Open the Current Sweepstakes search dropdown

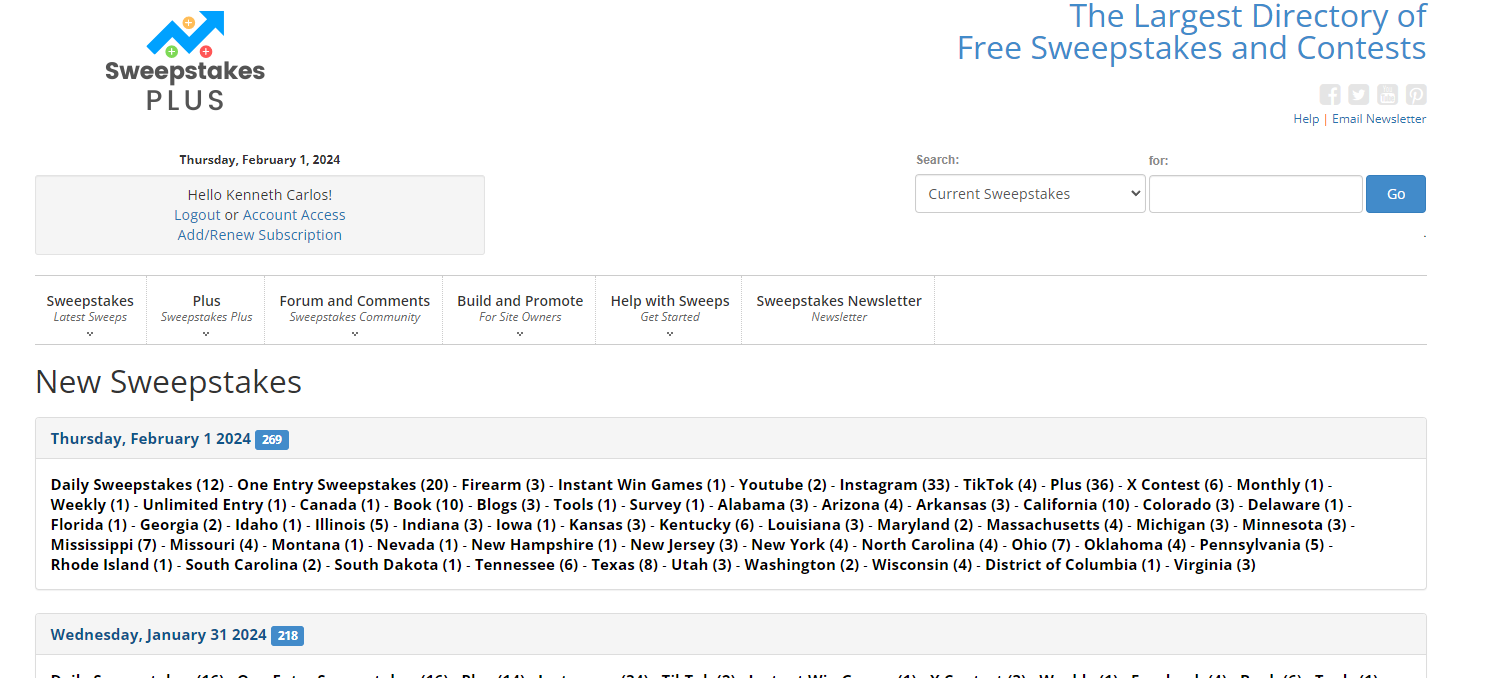click(x=1029, y=194)
